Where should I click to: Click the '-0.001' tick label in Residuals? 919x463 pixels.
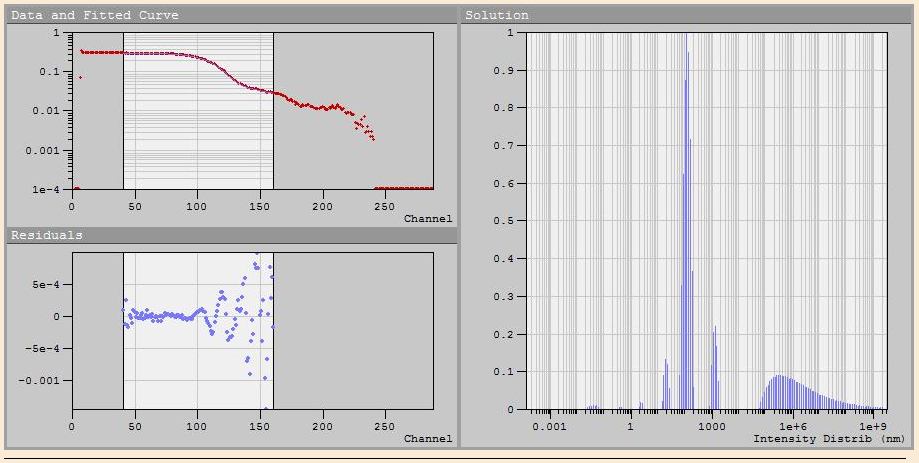(39, 381)
